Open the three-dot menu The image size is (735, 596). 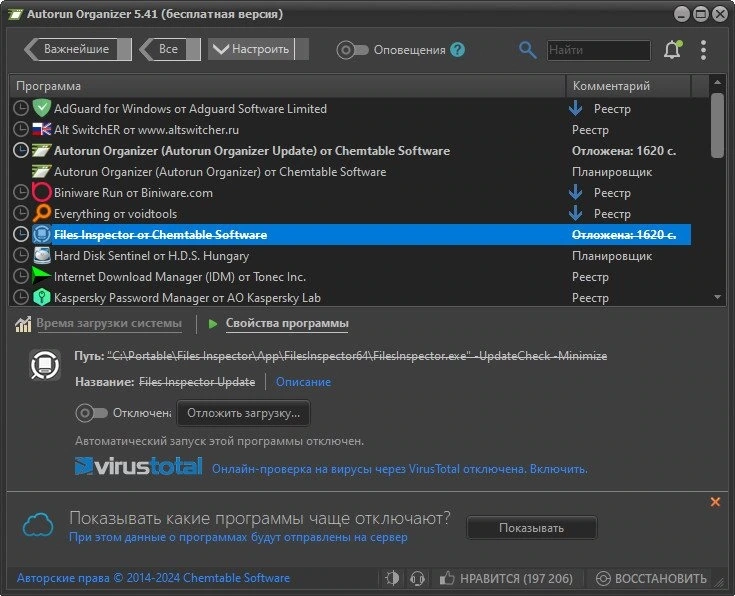(703, 50)
